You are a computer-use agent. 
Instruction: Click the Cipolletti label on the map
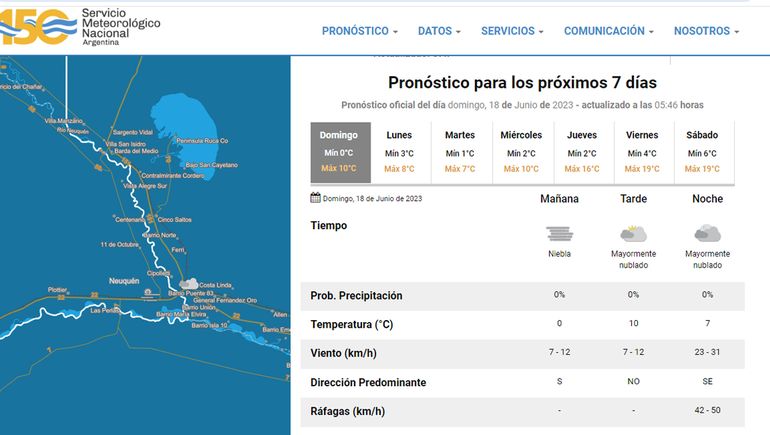point(158,273)
